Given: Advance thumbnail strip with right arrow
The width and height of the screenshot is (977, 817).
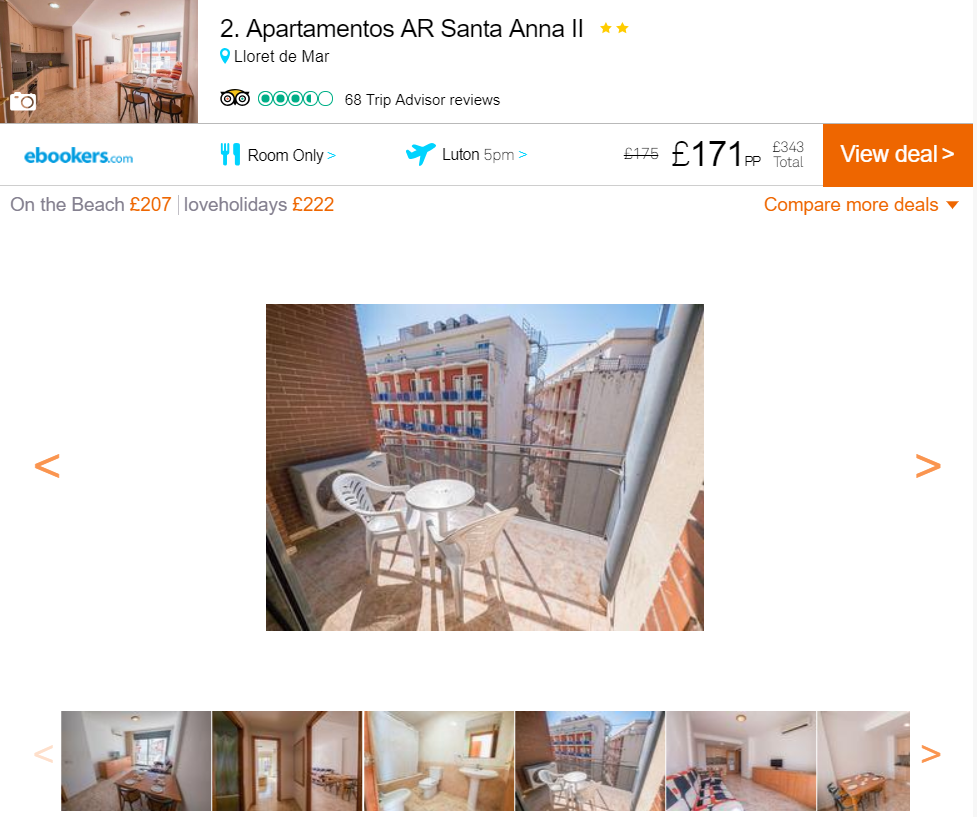Looking at the screenshot, I should [x=930, y=754].
